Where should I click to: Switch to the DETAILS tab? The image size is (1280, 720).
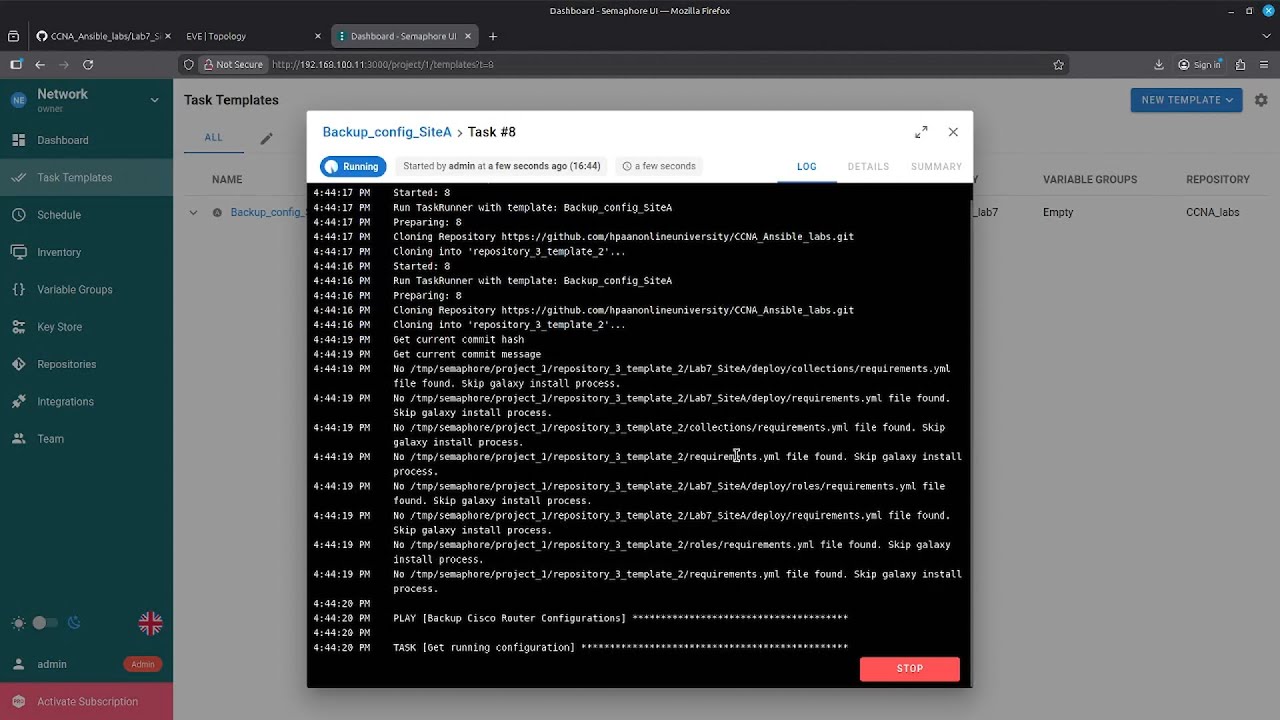[868, 167]
